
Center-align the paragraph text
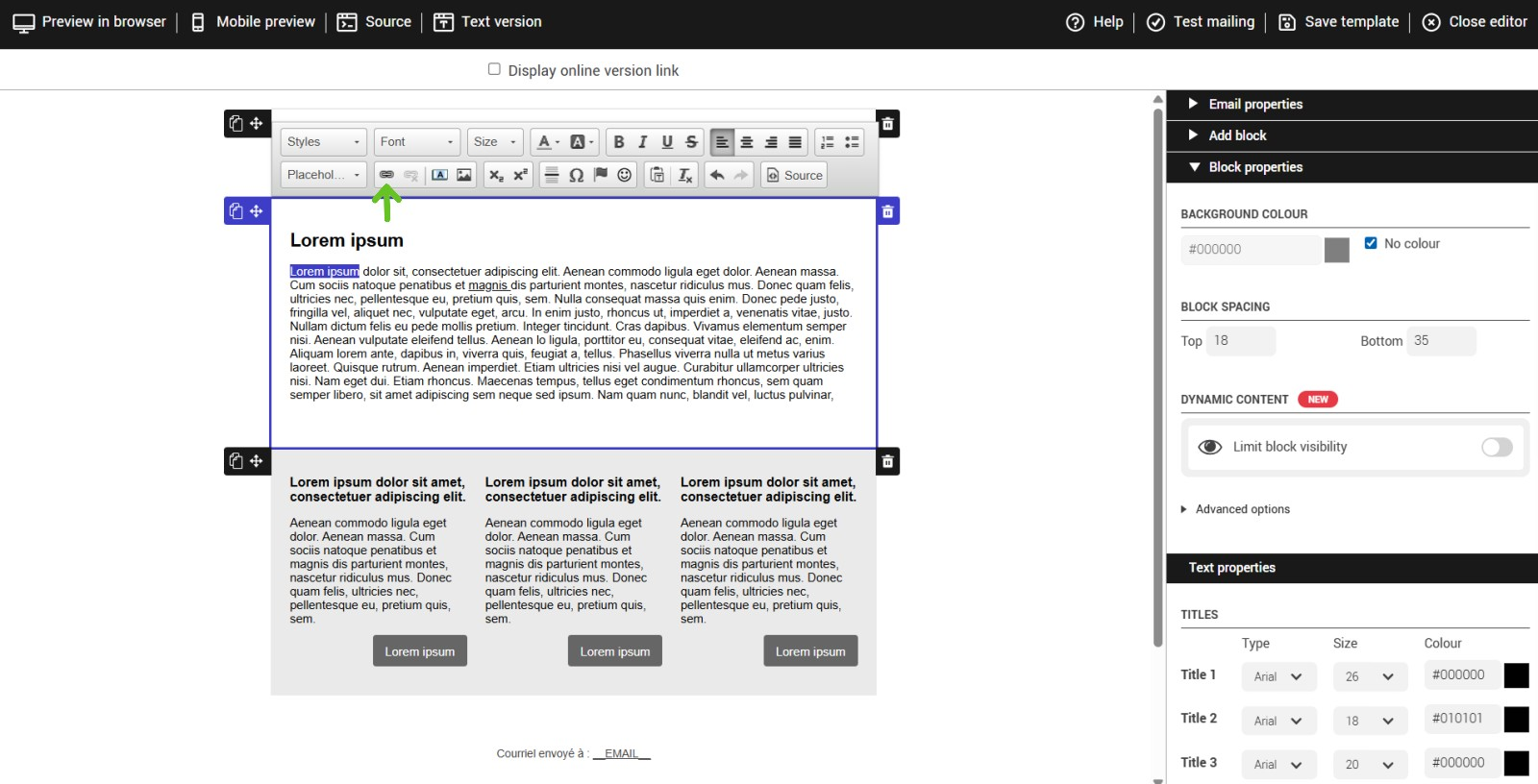[746, 142]
